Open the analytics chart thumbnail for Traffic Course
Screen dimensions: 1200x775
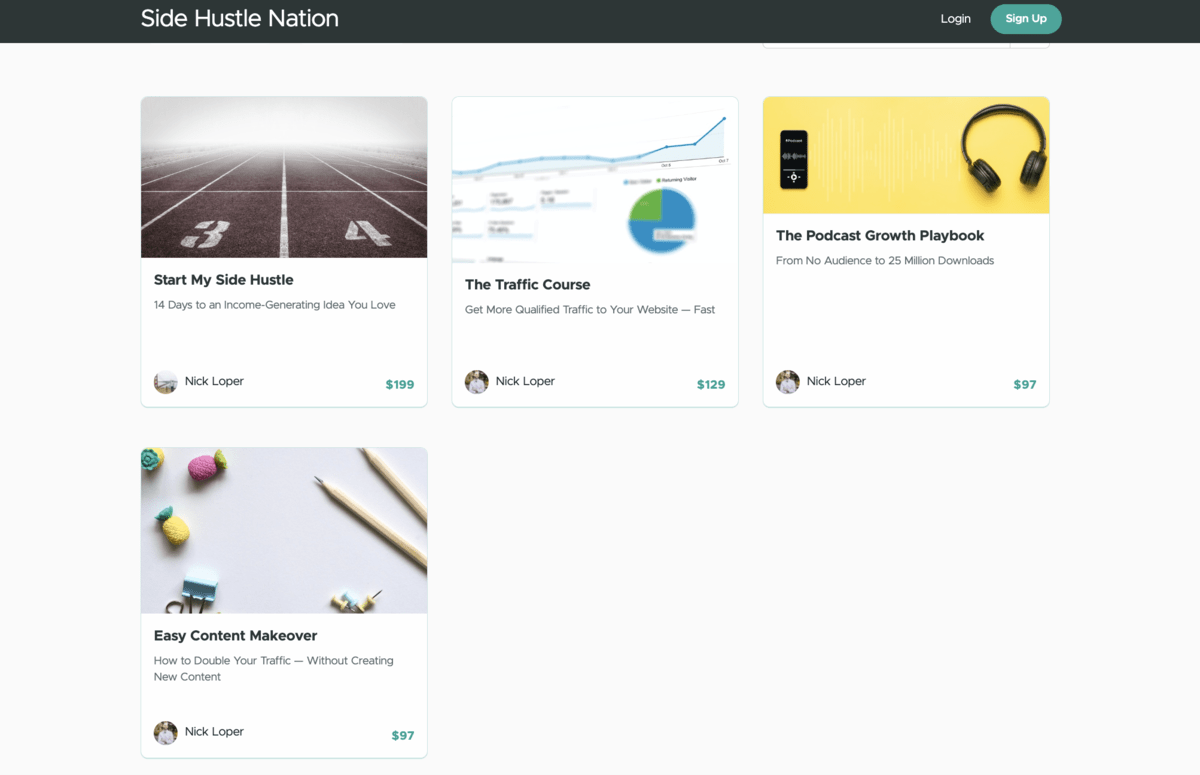pyautogui.click(x=595, y=180)
